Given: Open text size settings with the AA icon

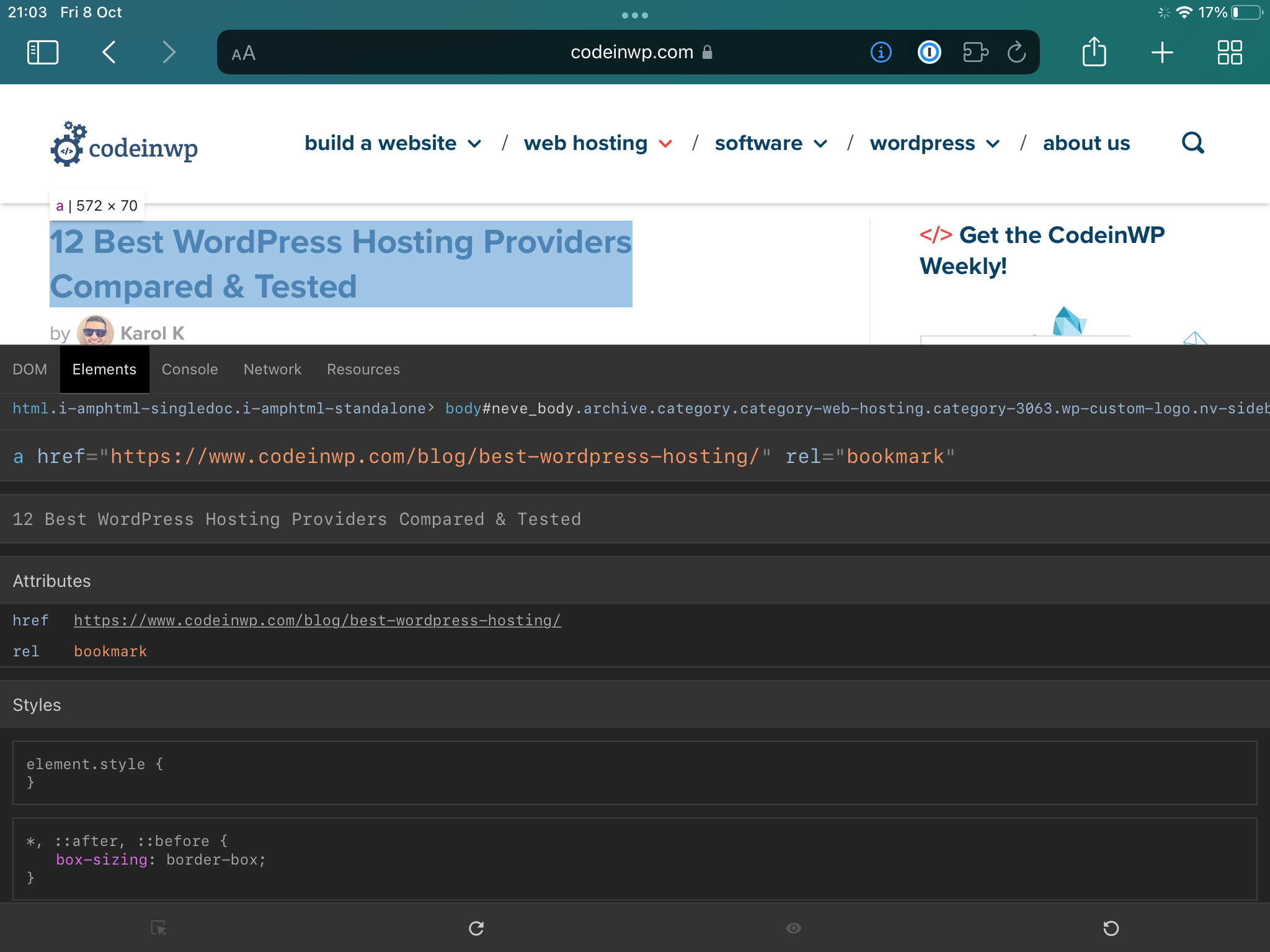Looking at the screenshot, I should pos(243,53).
